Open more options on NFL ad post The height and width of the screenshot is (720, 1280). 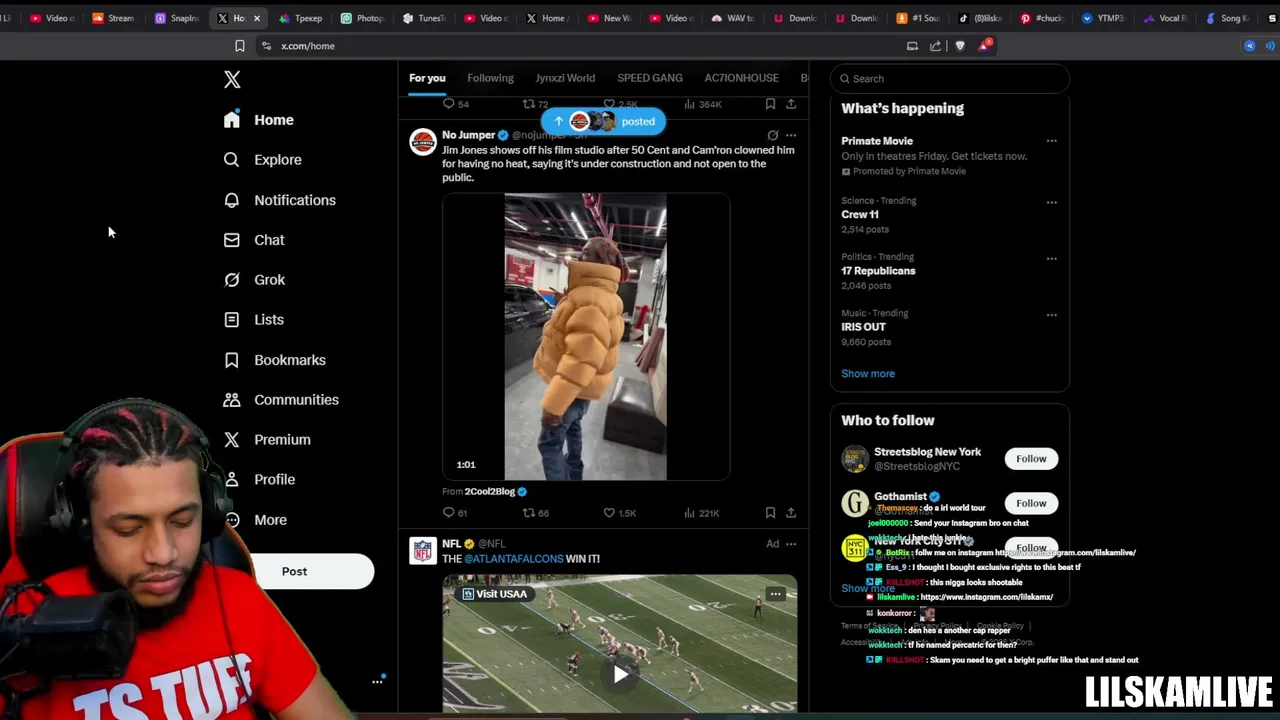(791, 544)
